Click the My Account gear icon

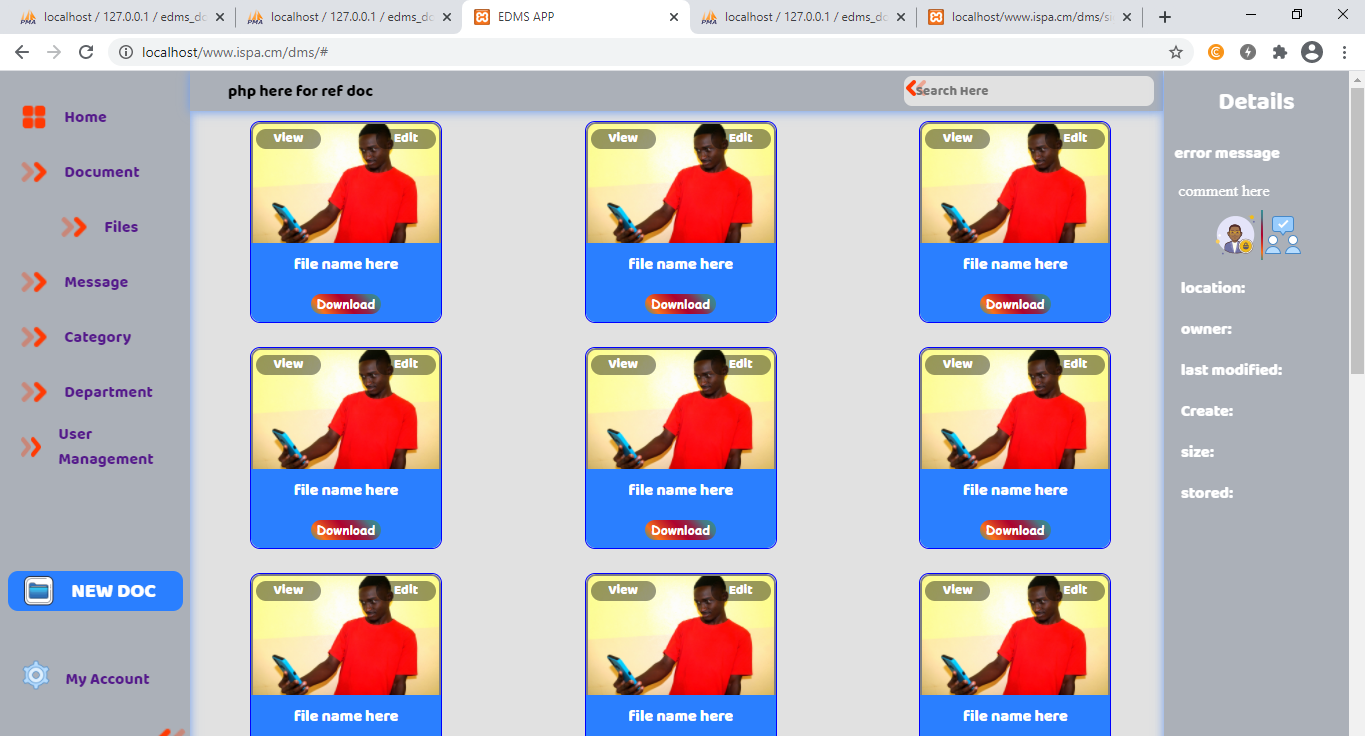(x=37, y=676)
